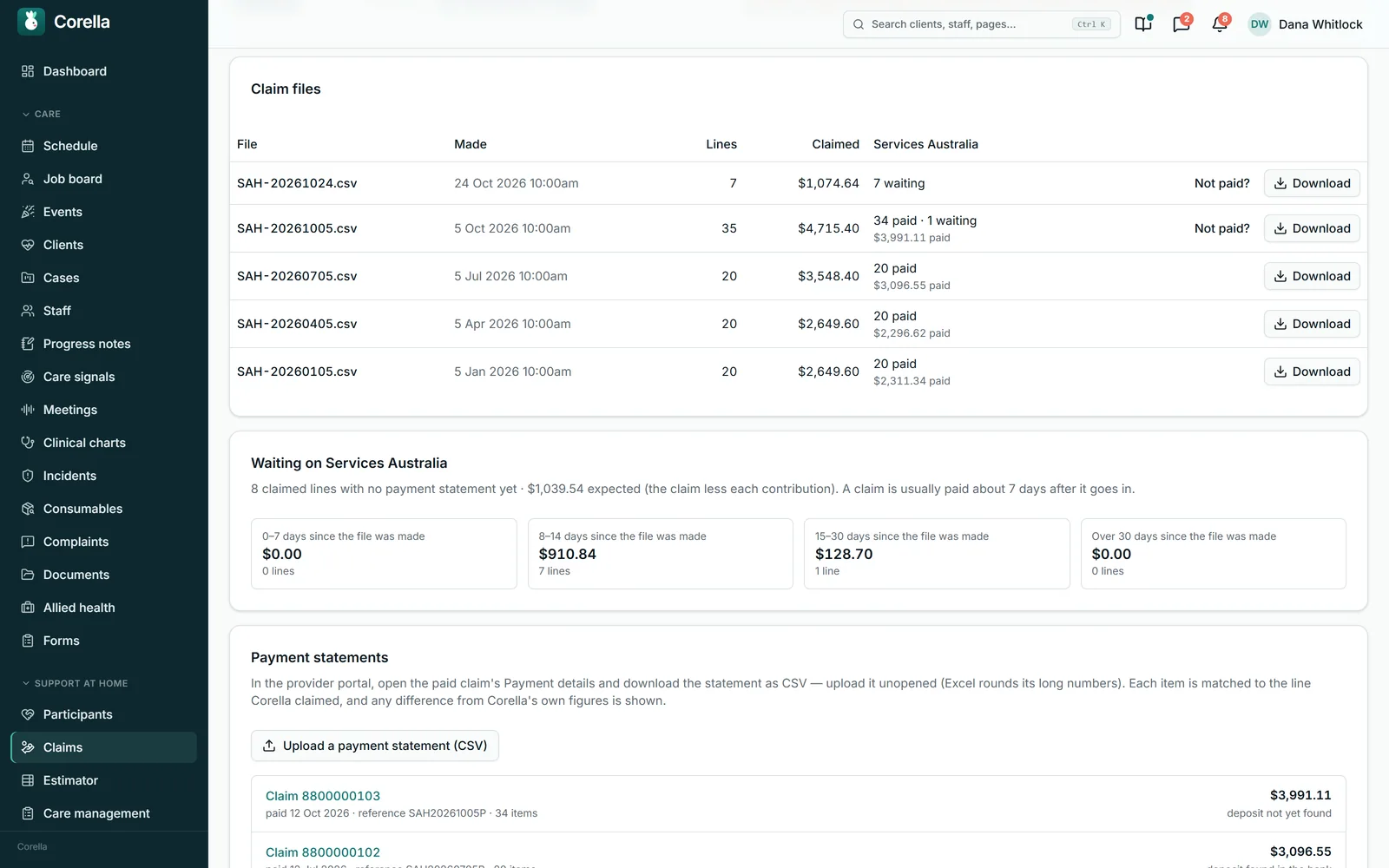Open Staff page from sidebar
Viewport: 1389px width, 868px height.
click(x=103, y=311)
